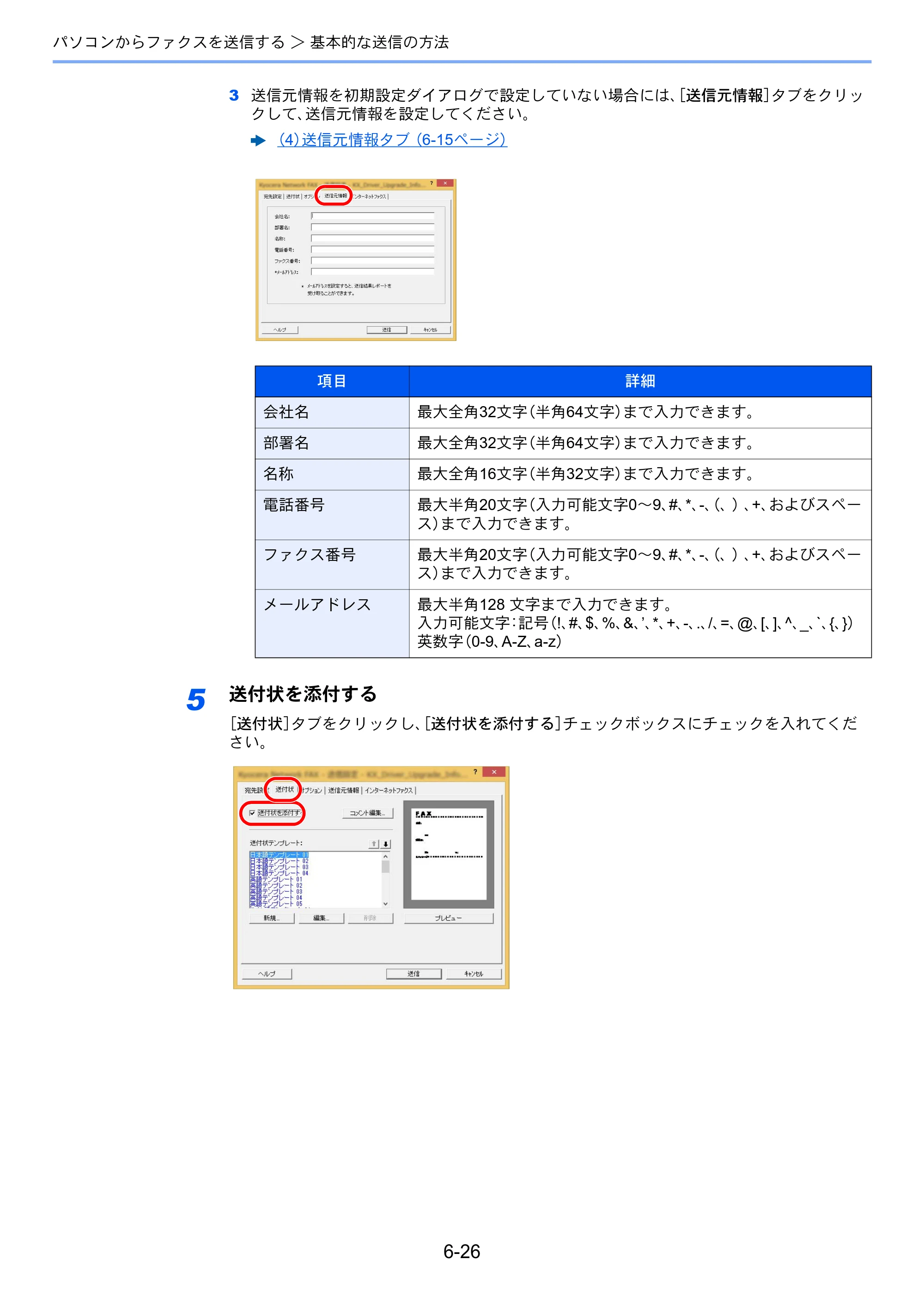
Task: Click ヘルプ button in cover page dialog
Action: pos(267,974)
